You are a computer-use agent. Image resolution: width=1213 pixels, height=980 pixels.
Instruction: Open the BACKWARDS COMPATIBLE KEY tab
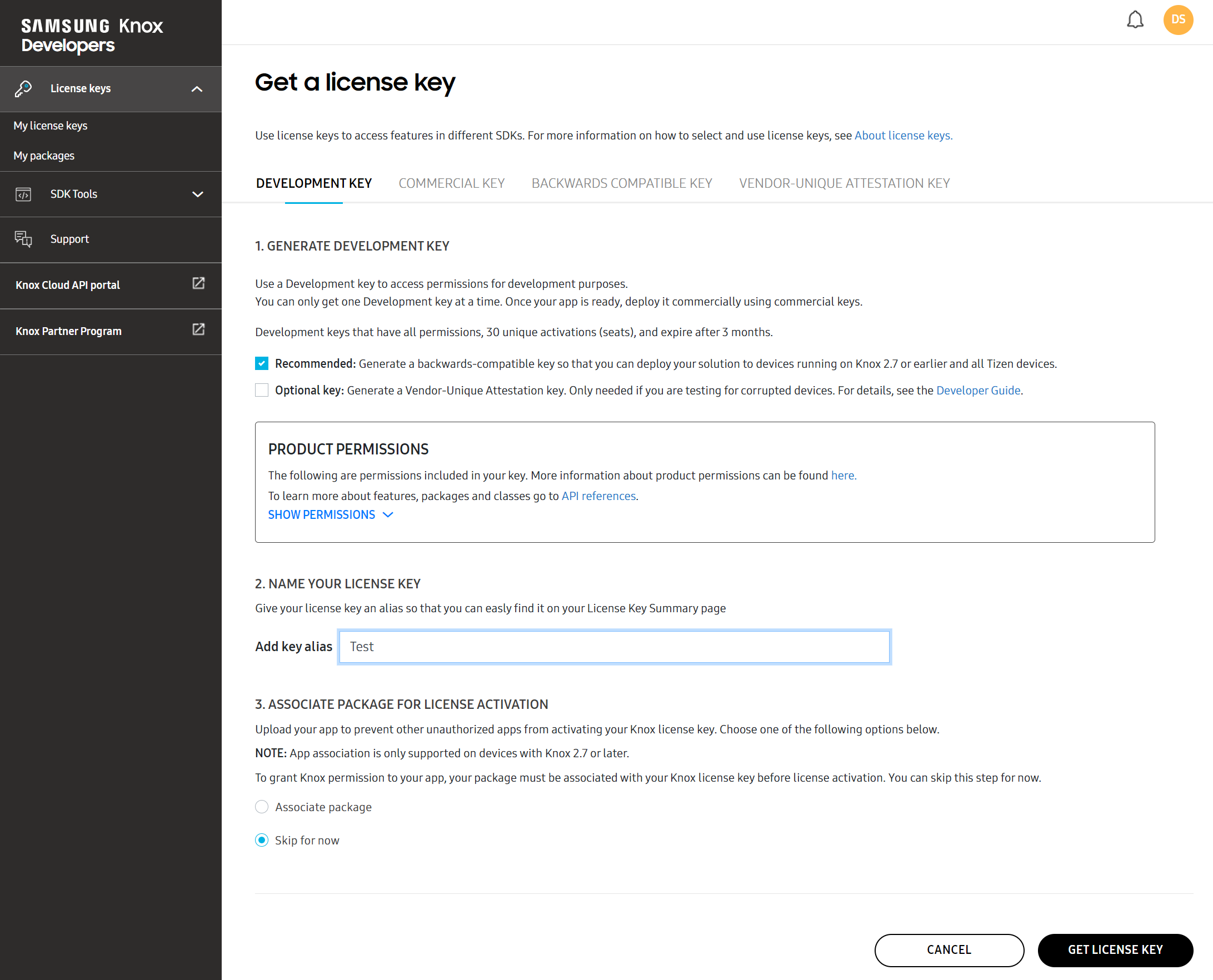(x=621, y=183)
